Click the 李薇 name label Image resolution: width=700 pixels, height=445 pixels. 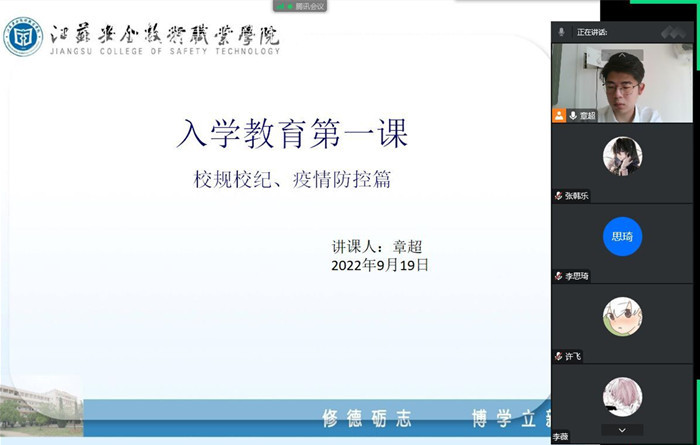tap(561, 437)
